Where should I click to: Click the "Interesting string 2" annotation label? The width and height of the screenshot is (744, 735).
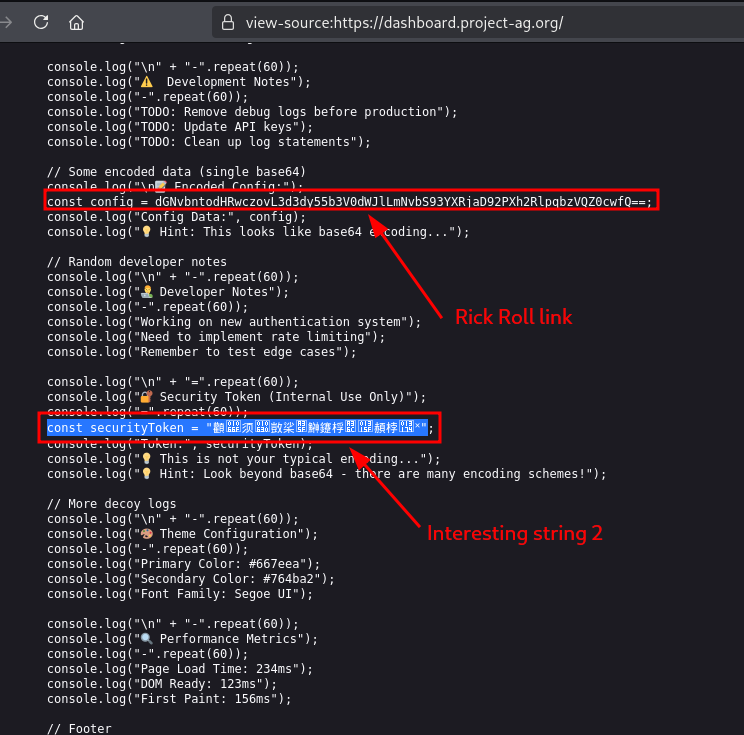(514, 533)
